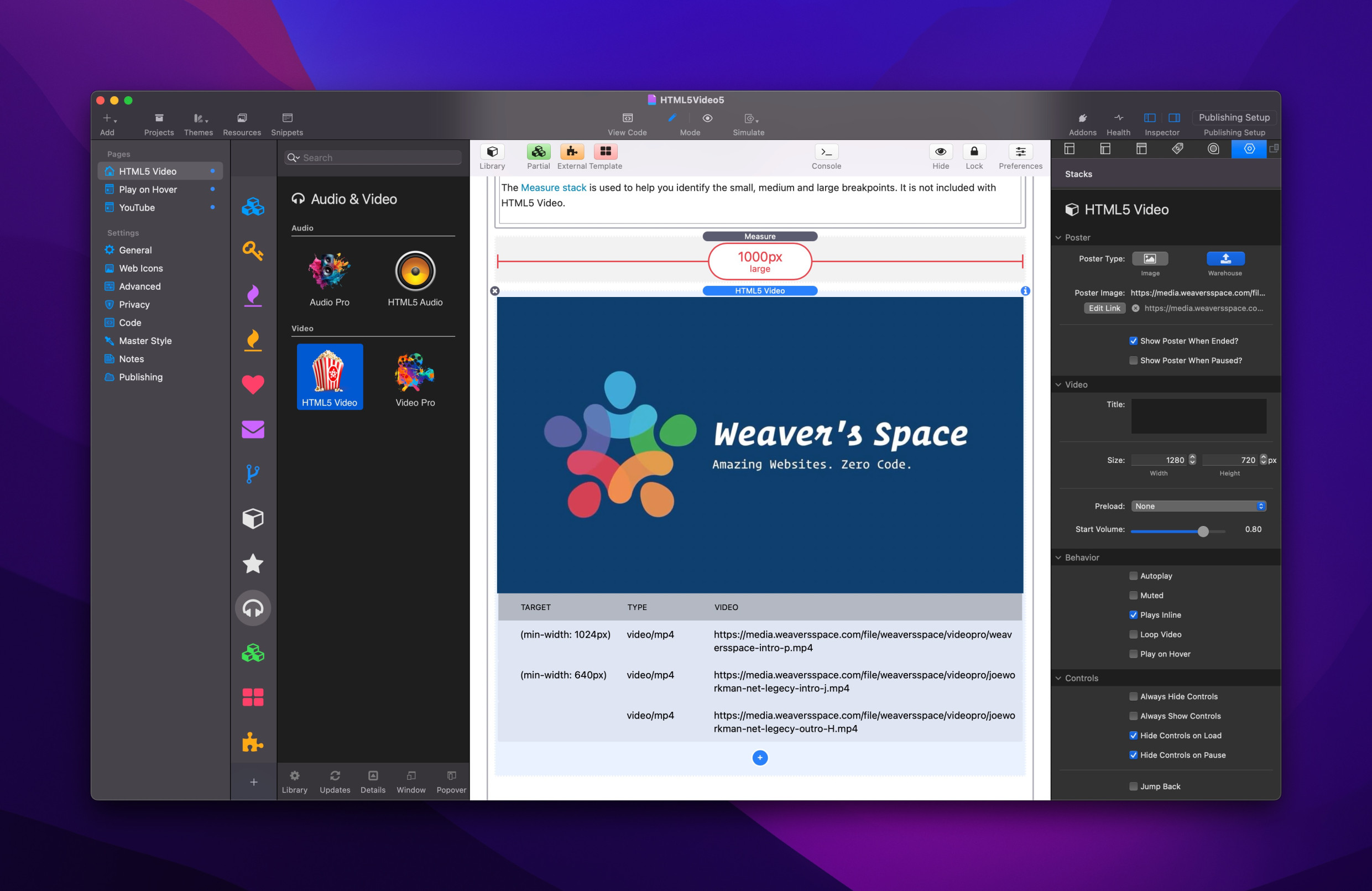Screen dimensions: 1372x891
Task: Click the Publishing Setup button
Action: pos(1234,118)
